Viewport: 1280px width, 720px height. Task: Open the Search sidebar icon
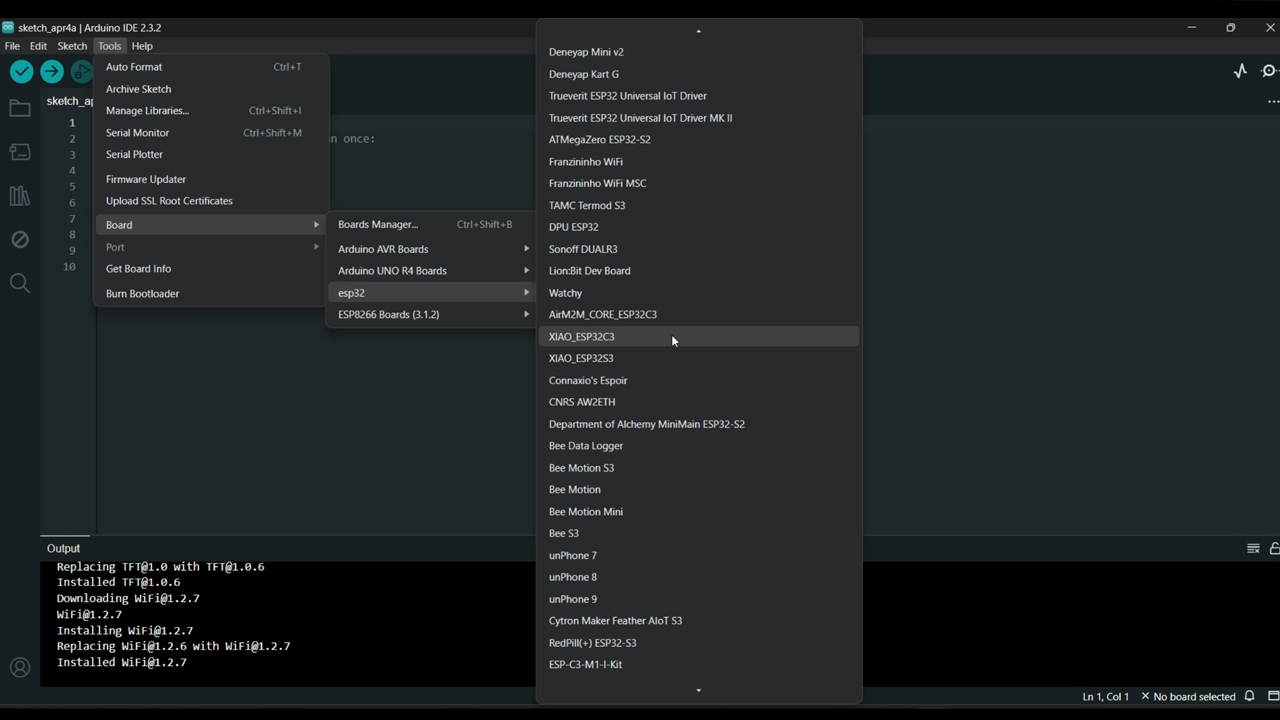point(19,283)
